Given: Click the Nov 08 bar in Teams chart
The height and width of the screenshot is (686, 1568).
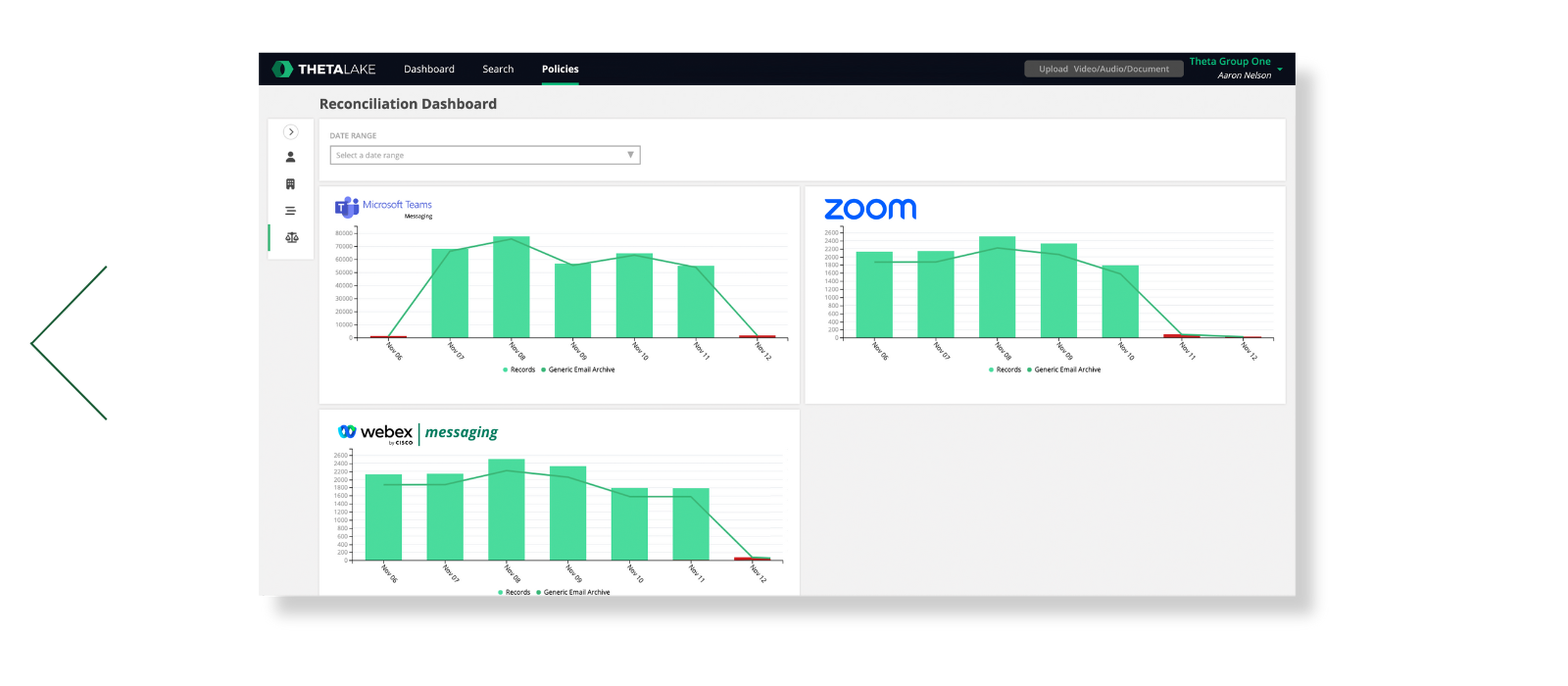Looking at the screenshot, I should click(x=512, y=287).
